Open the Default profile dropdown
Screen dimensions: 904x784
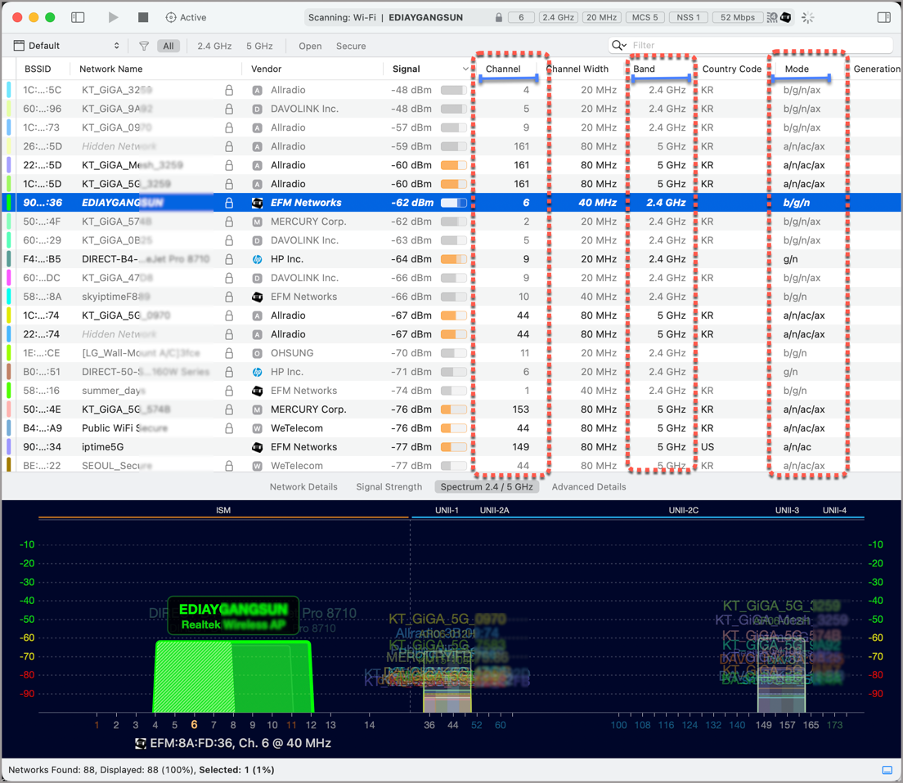(66, 46)
